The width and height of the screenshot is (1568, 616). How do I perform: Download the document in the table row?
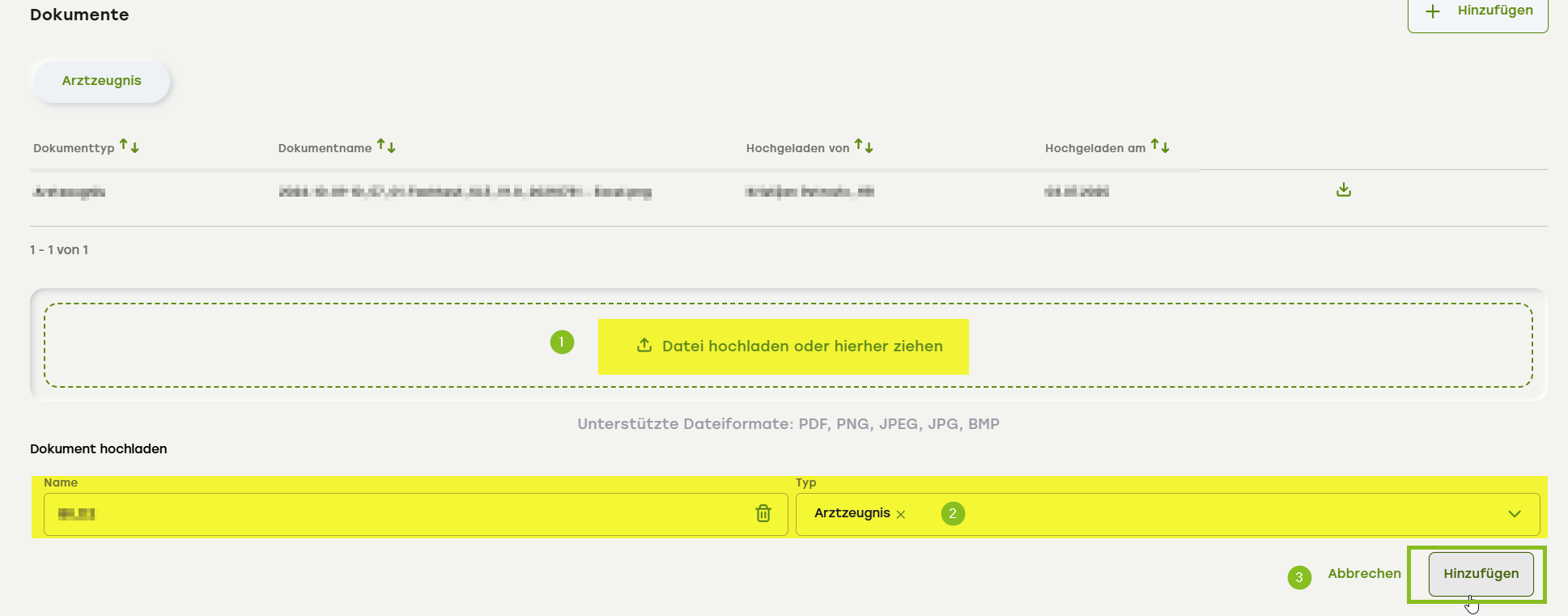(x=1344, y=190)
